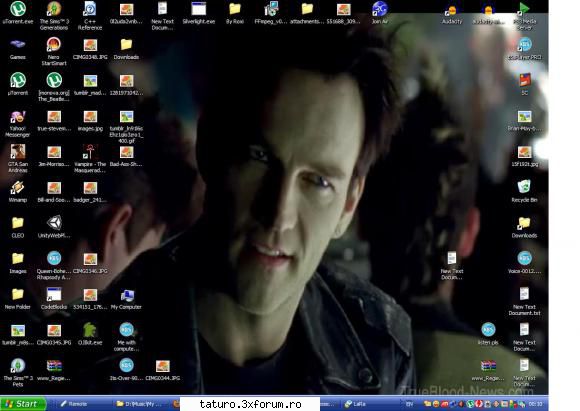Select the Nero StartSmart shortcut
The image size is (580, 411).
pos(54,51)
